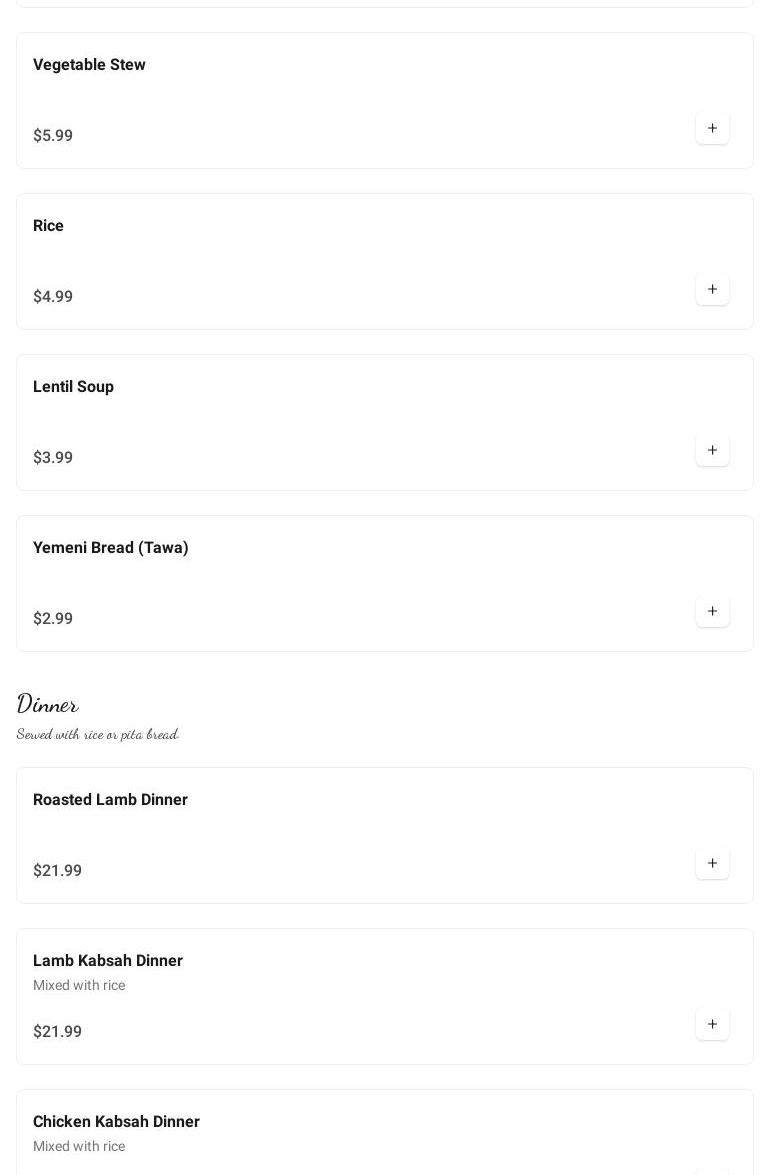Click the Dinner section heading
The height and width of the screenshot is (1175, 770).
48,704
